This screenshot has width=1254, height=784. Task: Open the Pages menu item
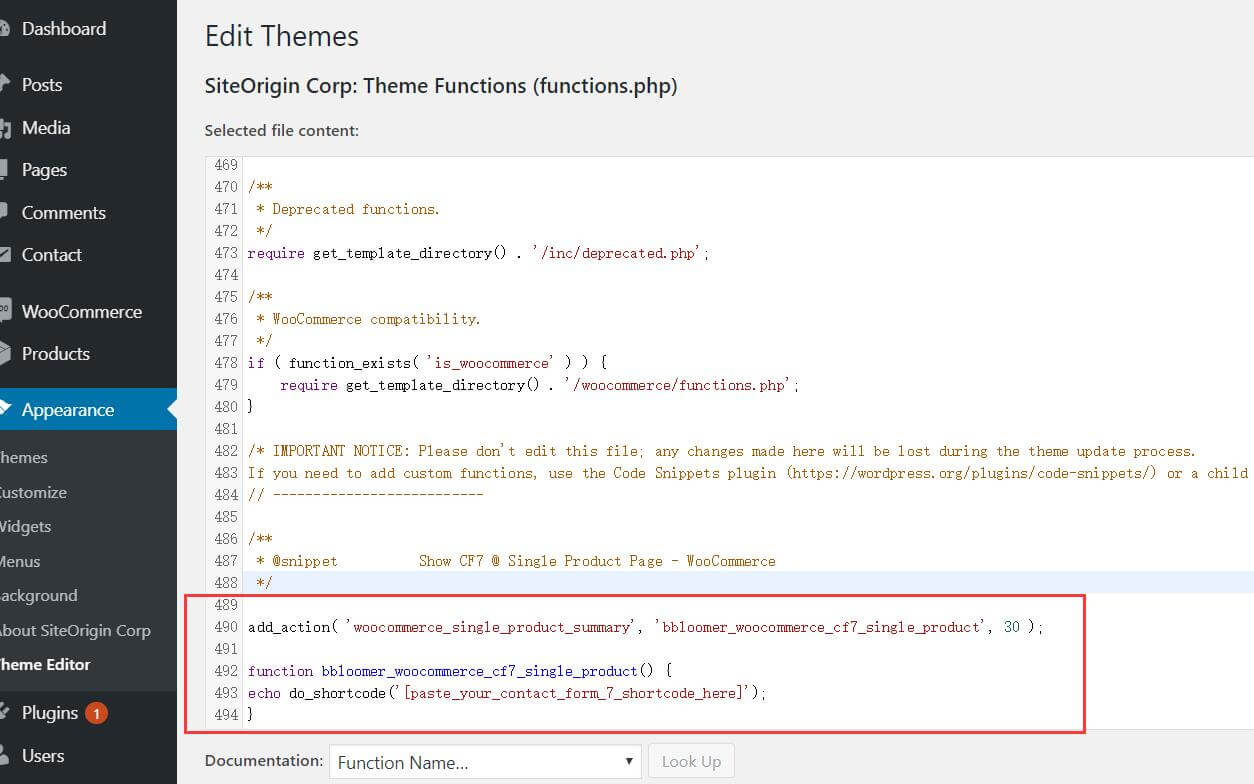(x=44, y=170)
